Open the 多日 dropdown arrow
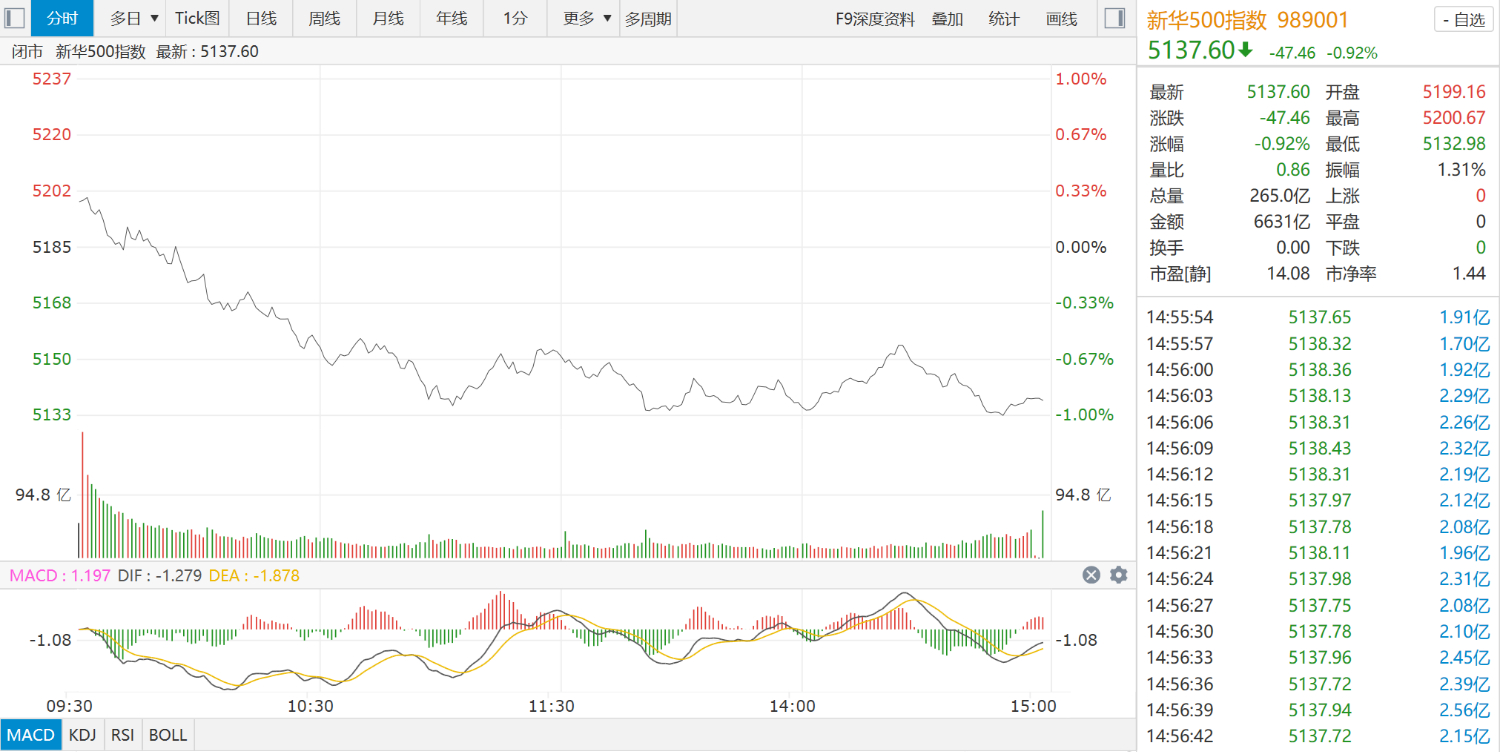This screenshot has height=752, width=1500. point(154,19)
